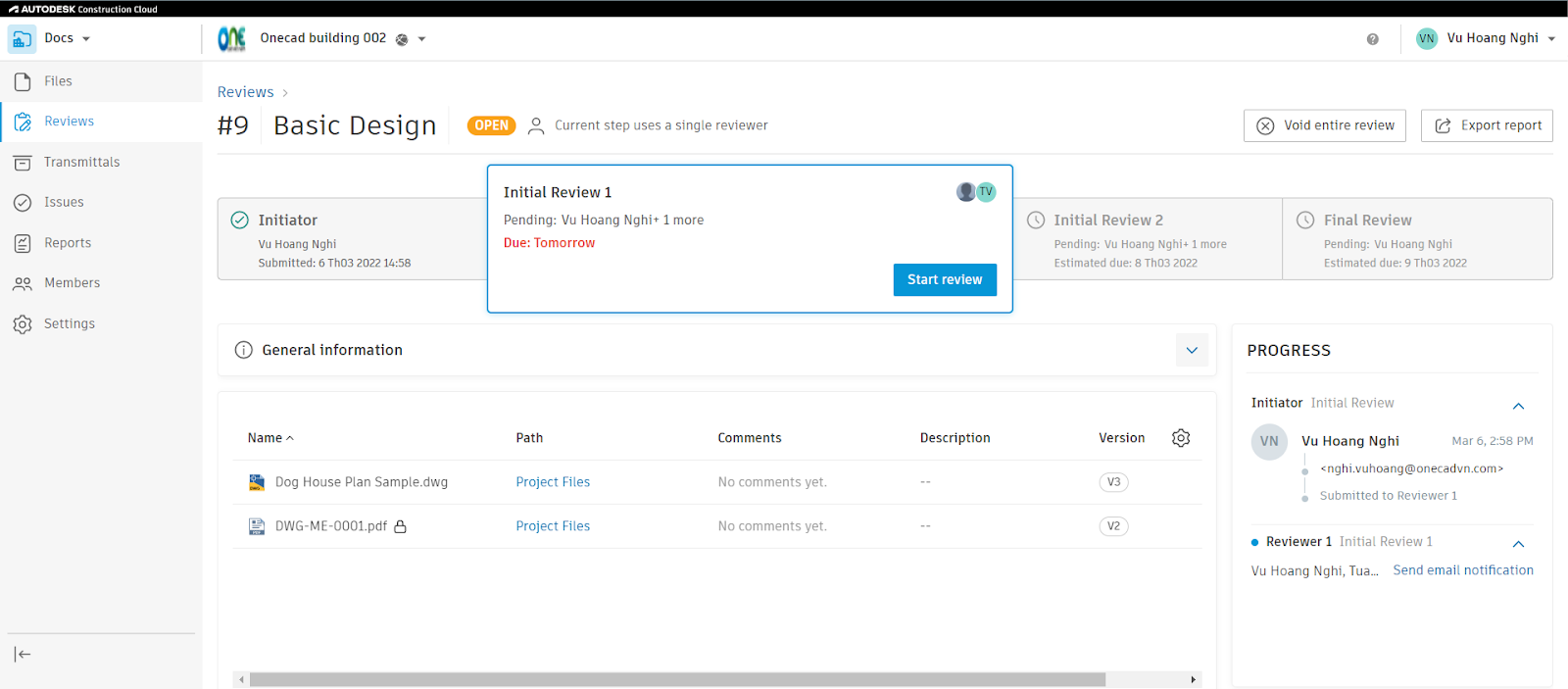1568x689 pixels.
Task: Click the Dog House Plan Sample.dwg file icon
Action: click(x=257, y=482)
